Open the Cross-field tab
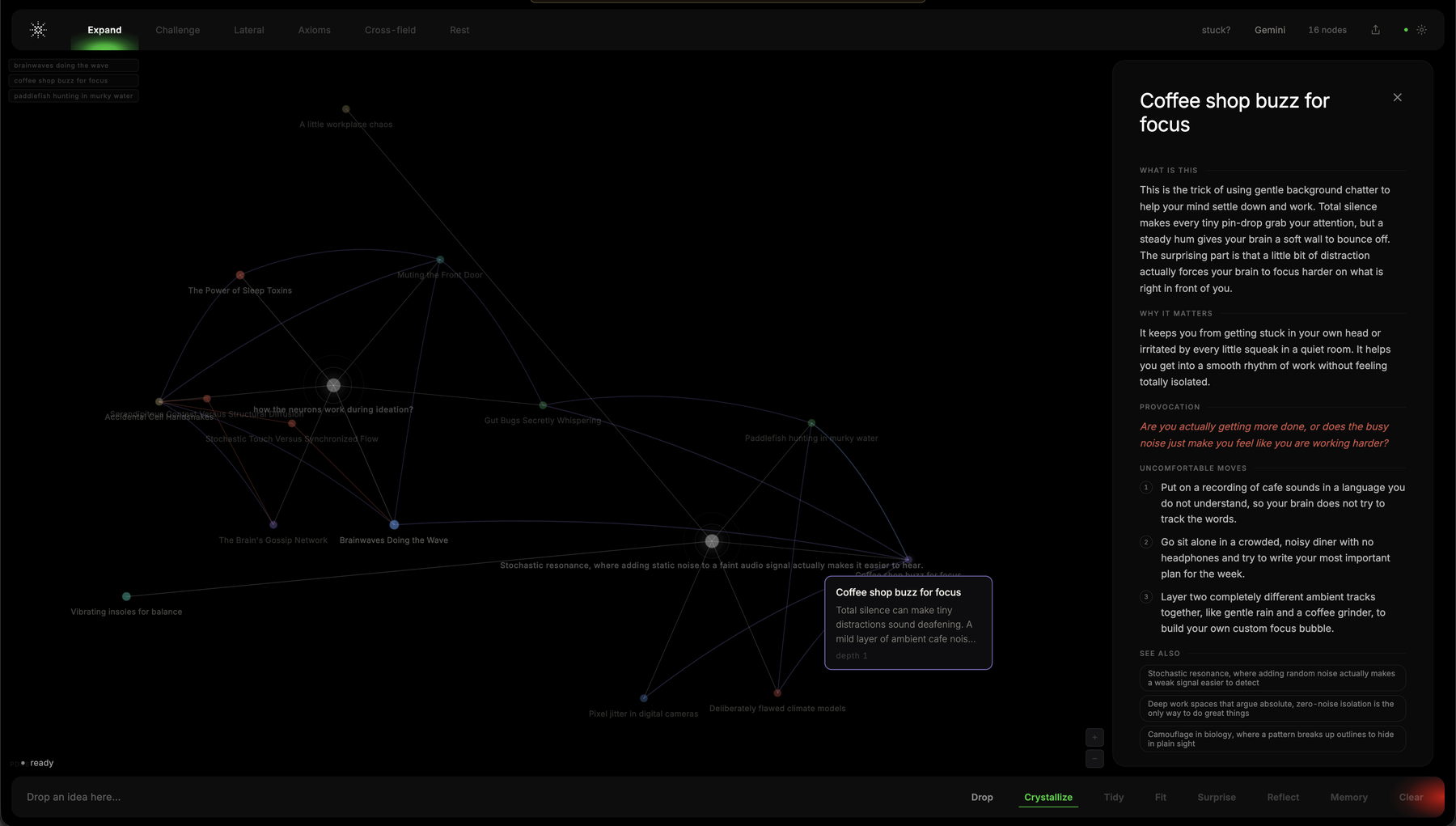Image resolution: width=1456 pixels, height=826 pixels. pos(391,30)
